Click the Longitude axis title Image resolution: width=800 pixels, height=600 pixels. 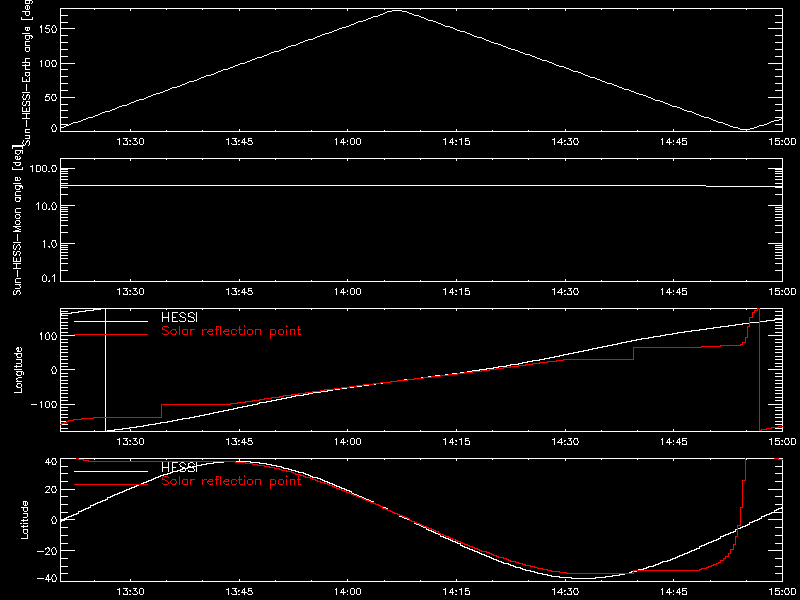point(18,369)
